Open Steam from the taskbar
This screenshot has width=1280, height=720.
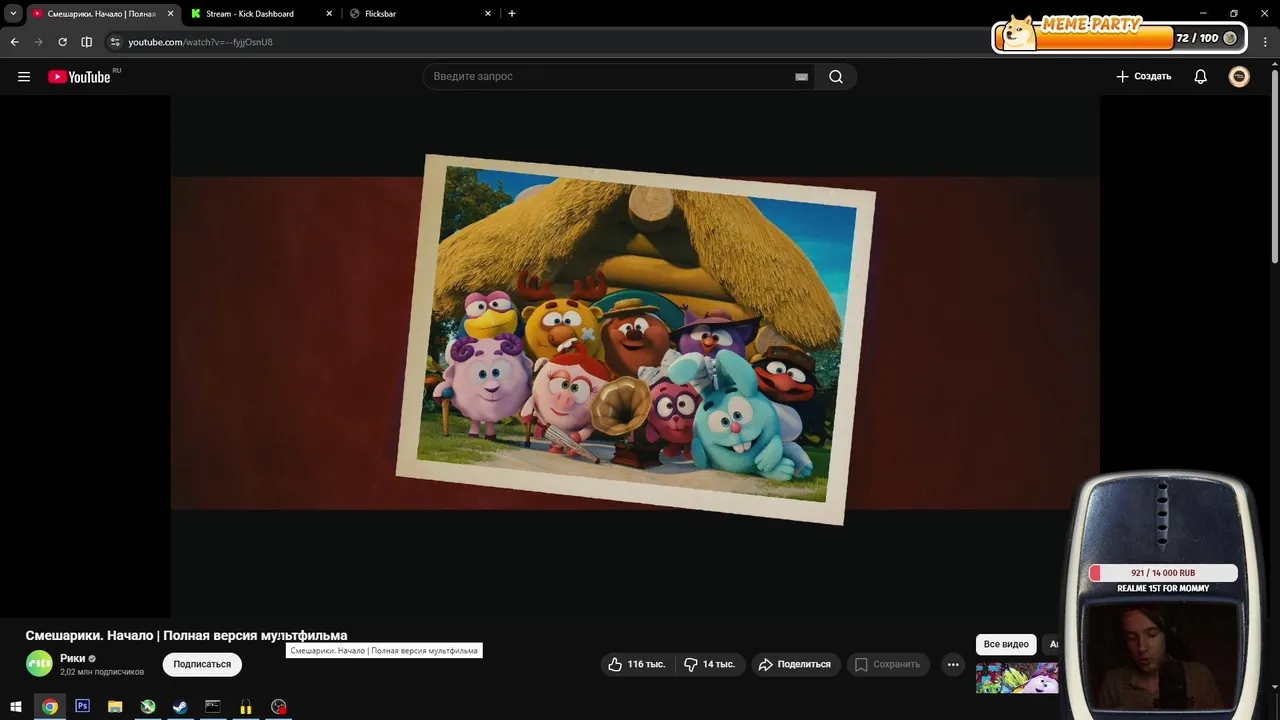point(180,706)
